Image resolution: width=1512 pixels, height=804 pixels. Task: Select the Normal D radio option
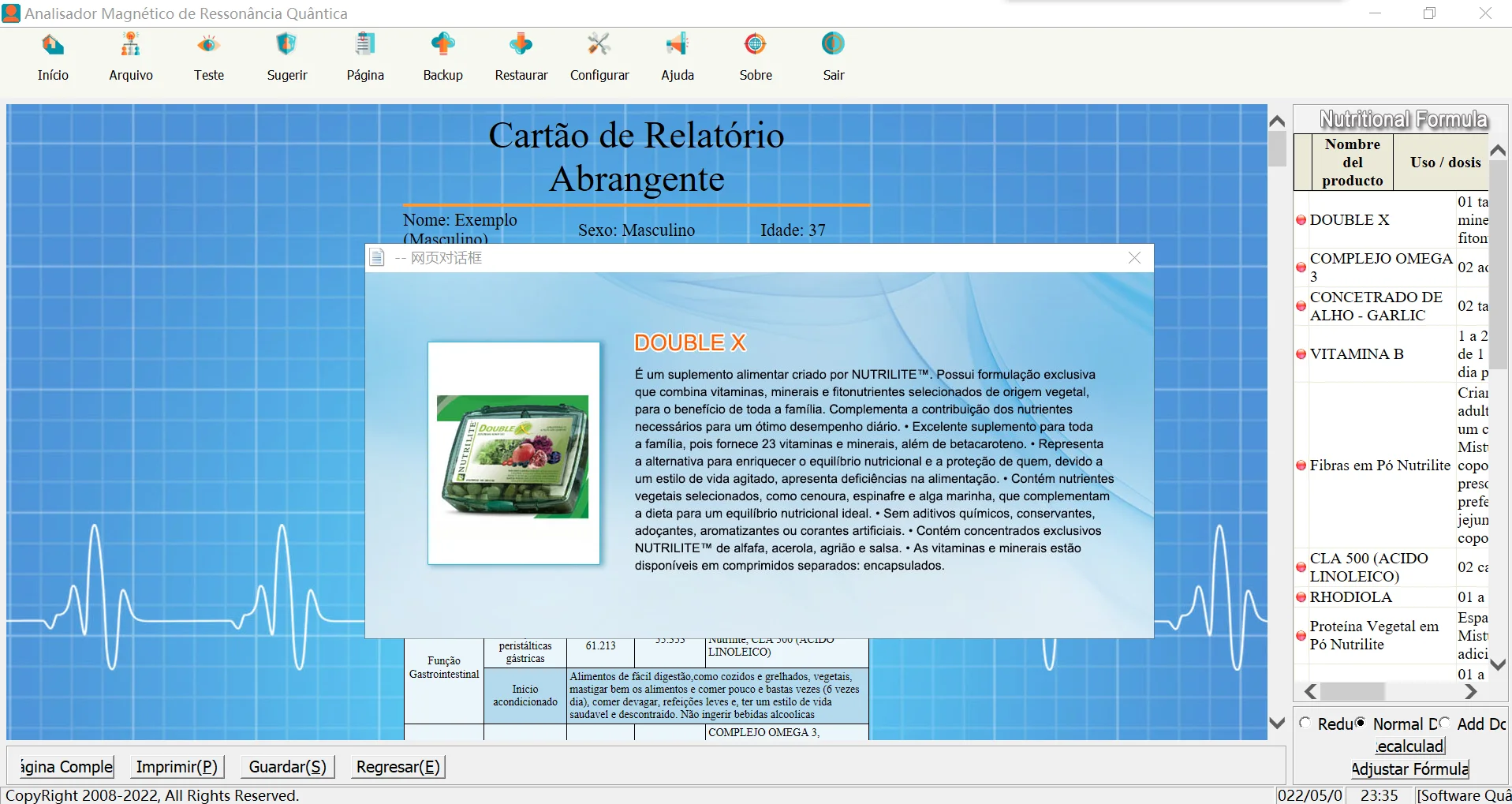click(1361, 723)
